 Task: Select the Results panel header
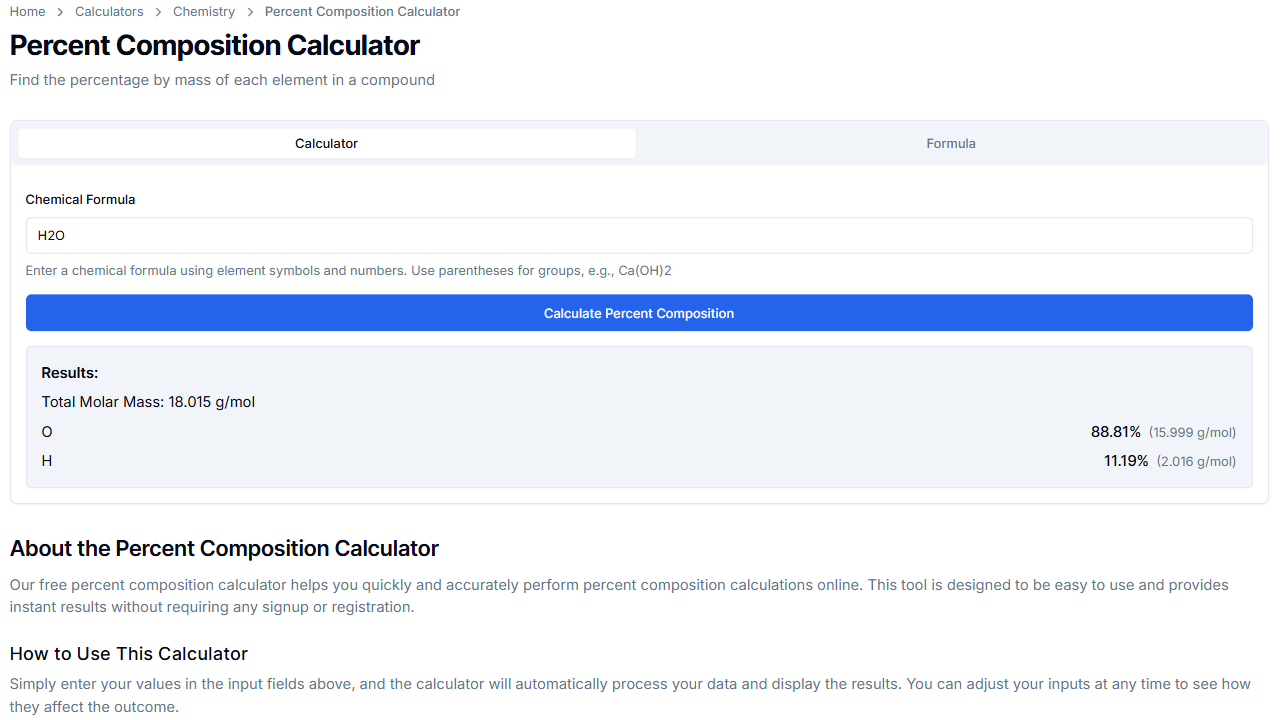point(69,372)
